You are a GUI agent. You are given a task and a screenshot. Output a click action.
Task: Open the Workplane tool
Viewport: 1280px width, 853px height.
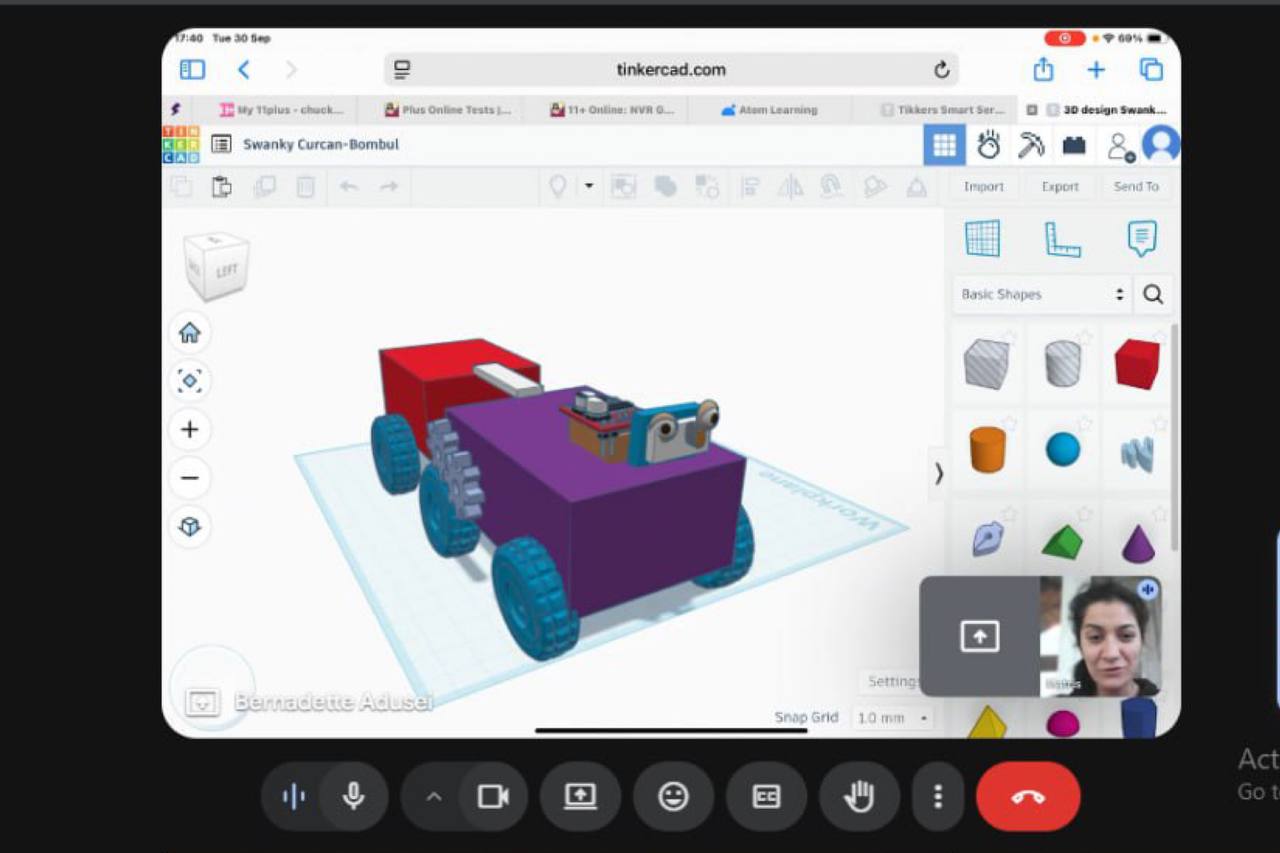coord(982,239)
